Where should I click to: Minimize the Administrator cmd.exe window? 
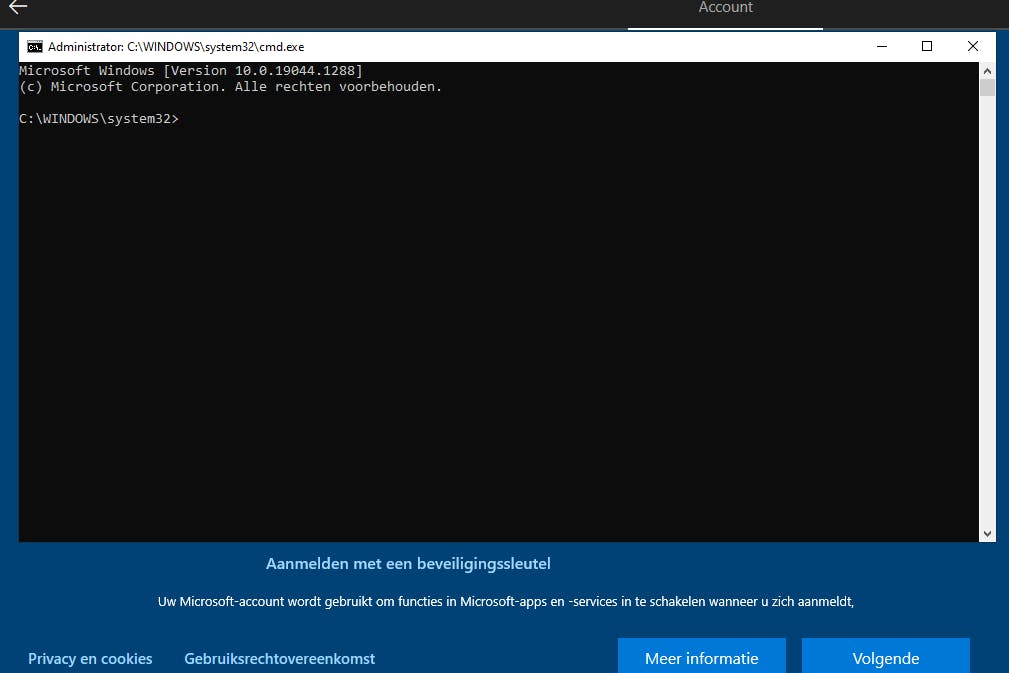tap(882, 46)
